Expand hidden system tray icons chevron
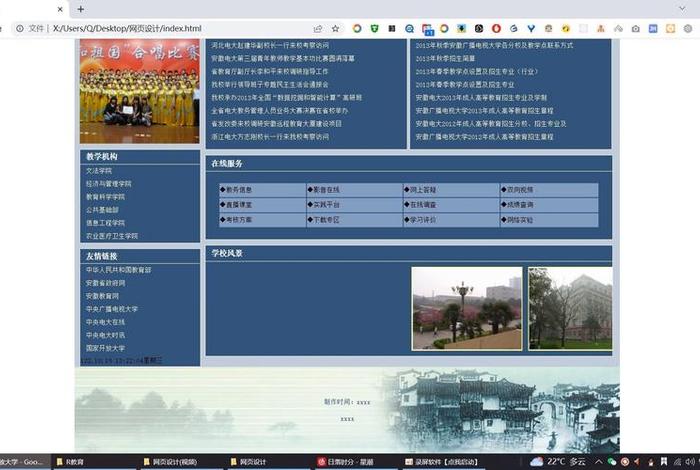The width and height of the screenshot is (700, 470). (x=598, y=462)
